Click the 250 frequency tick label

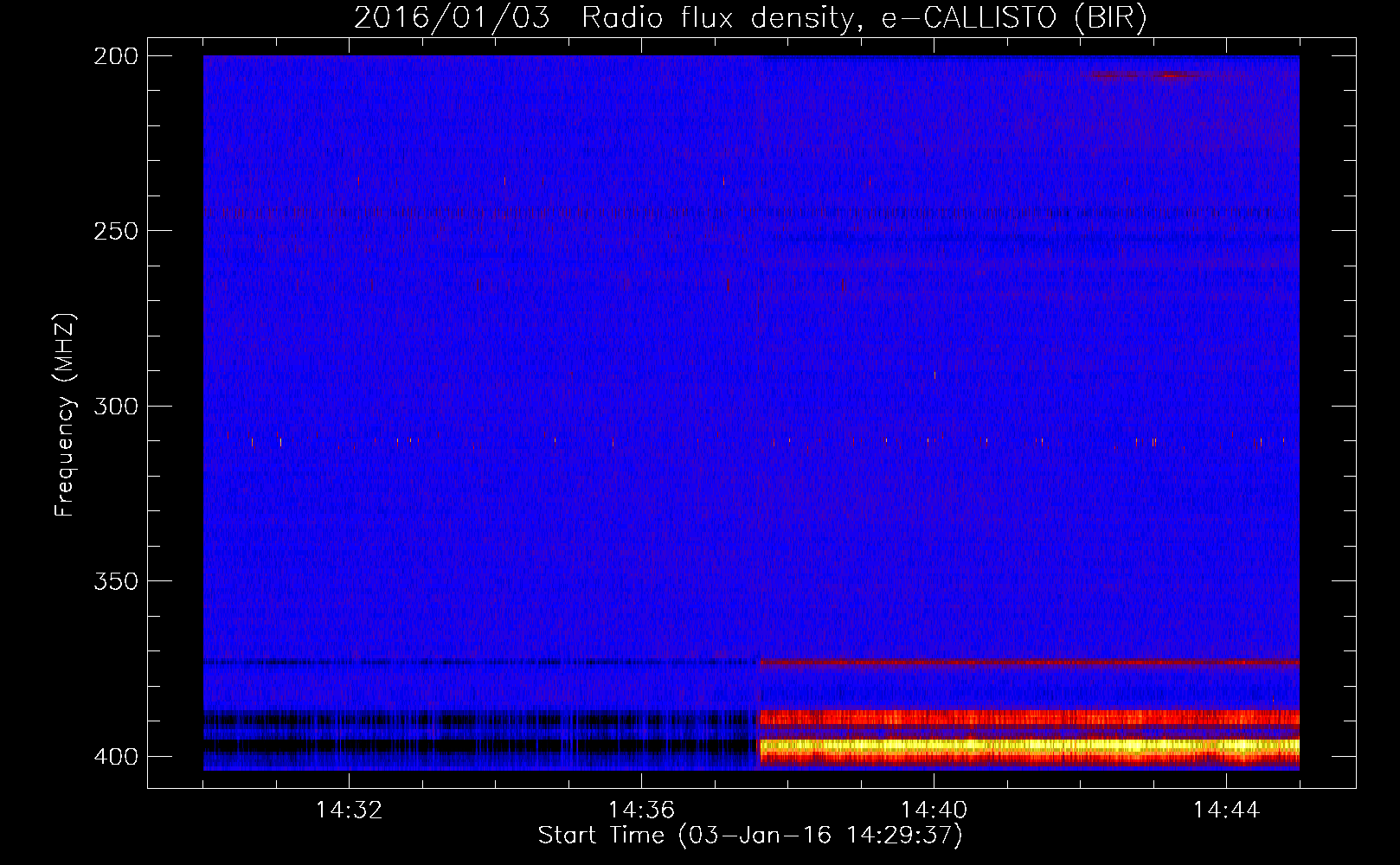point(116,231)
